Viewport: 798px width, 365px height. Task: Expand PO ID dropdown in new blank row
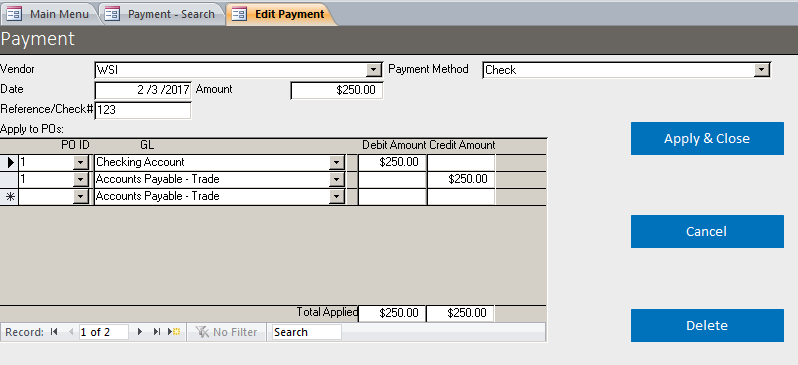coord(81,197)
